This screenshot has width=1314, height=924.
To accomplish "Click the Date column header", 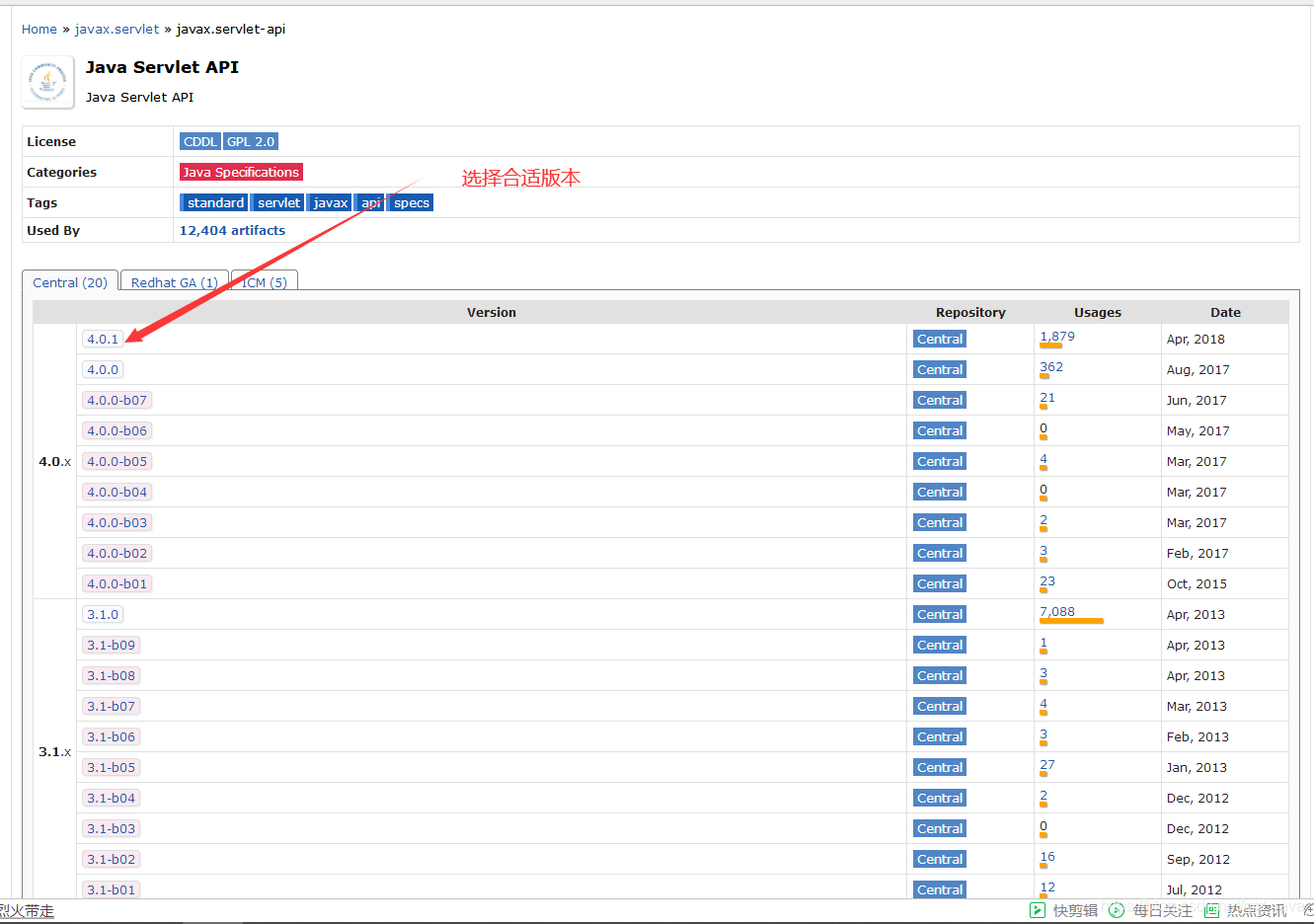I will (1225, 312).
